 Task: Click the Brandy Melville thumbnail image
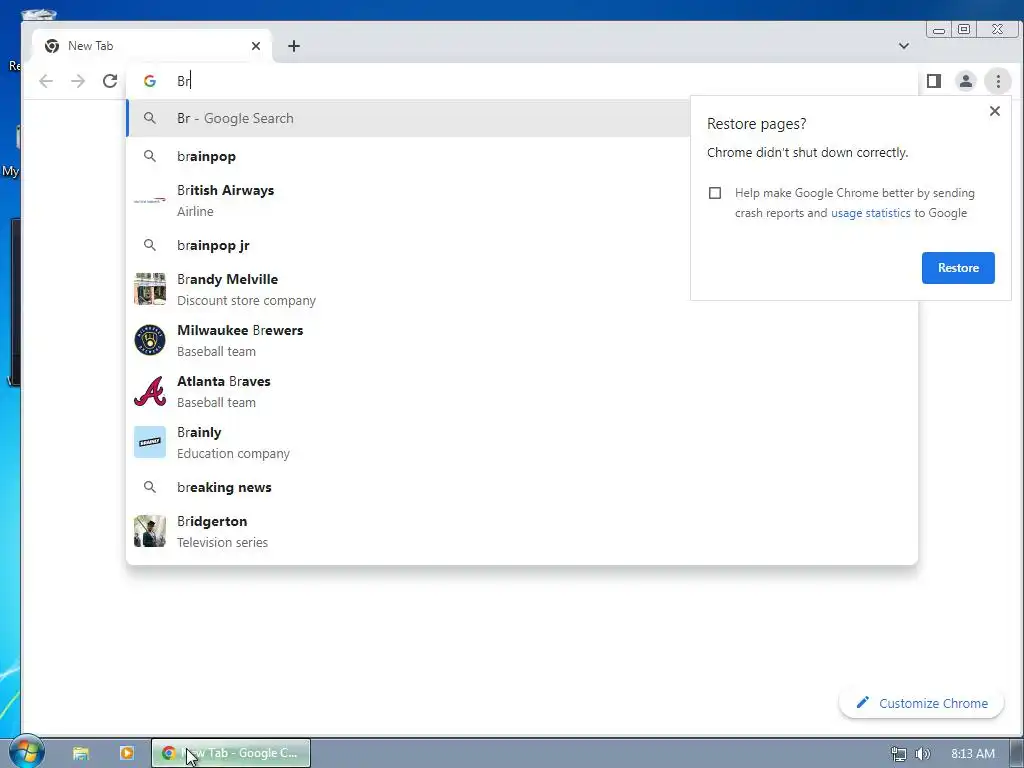[150, 289]
